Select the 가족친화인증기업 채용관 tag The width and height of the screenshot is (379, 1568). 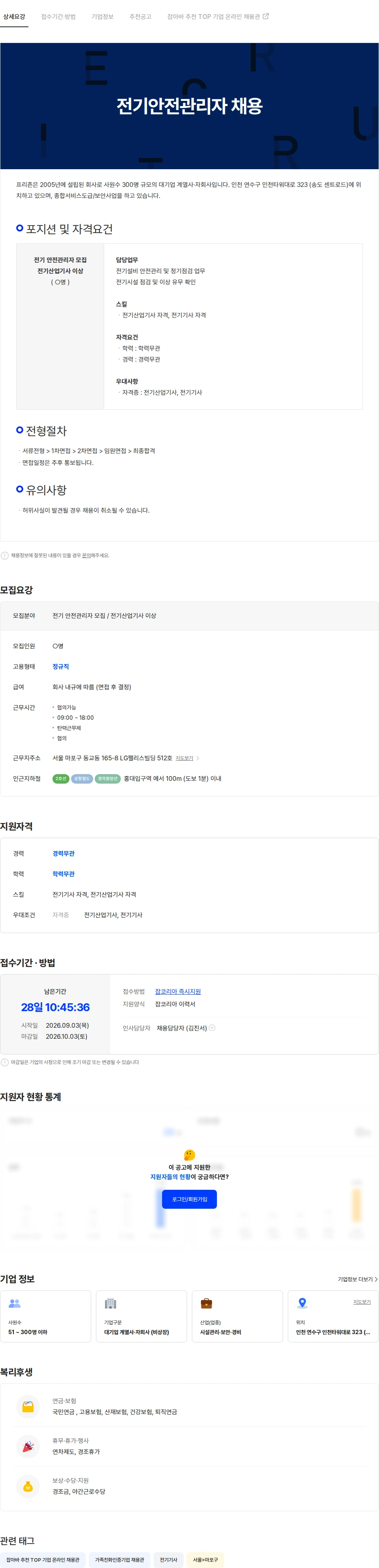point(120,1559)
